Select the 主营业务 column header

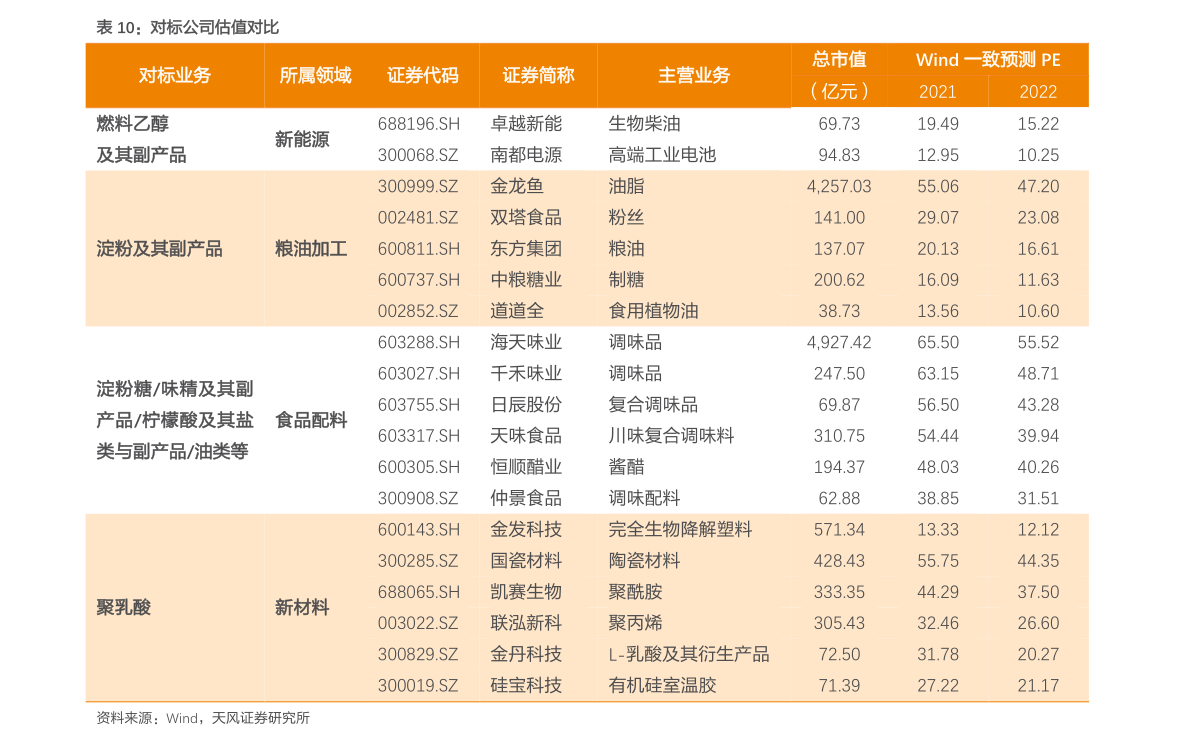tap(693, 75)
